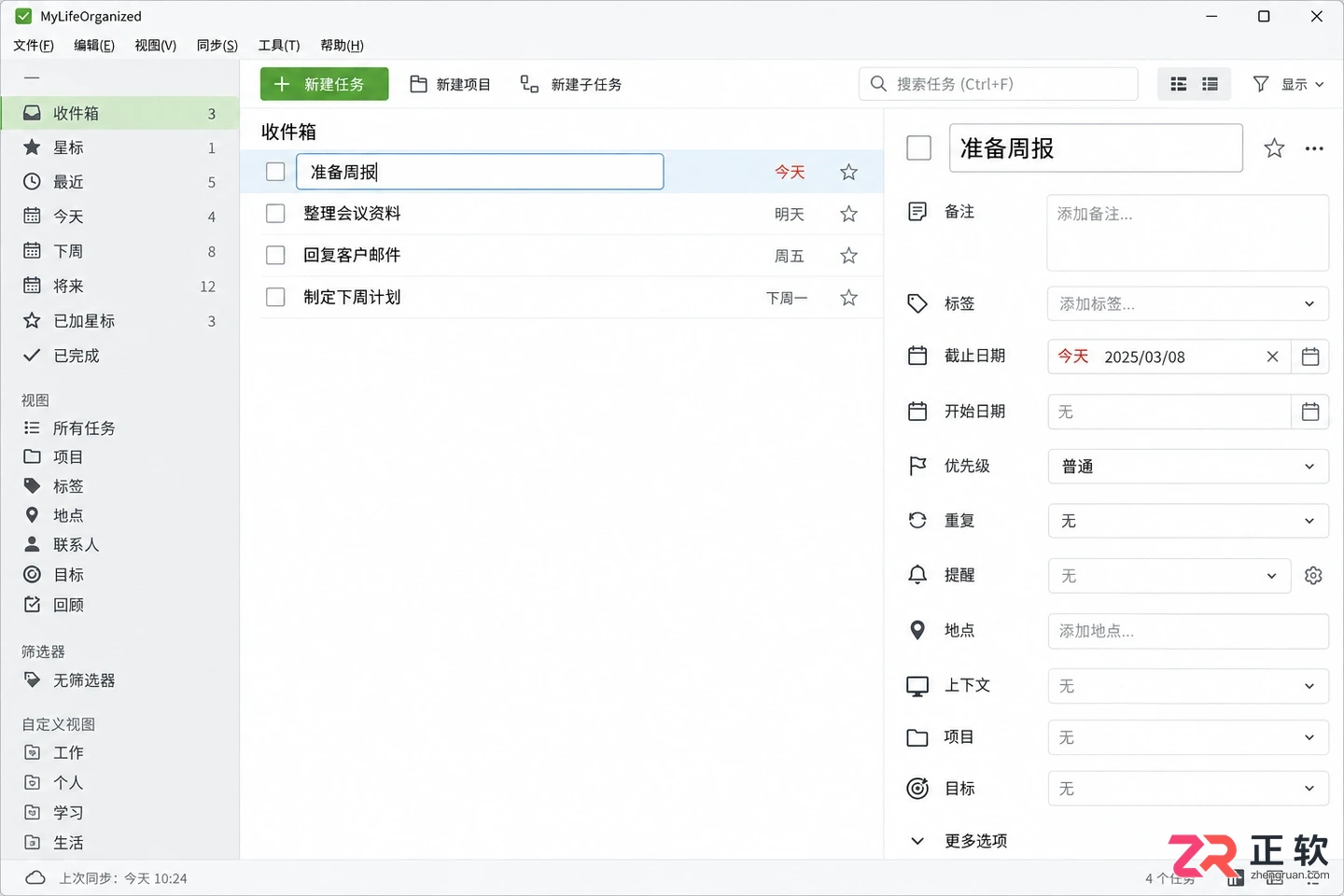Switch to detailed list view icon
The width and height of the screenshot is (1344, 896).
pyautogui.click(x=1210, y=84)
